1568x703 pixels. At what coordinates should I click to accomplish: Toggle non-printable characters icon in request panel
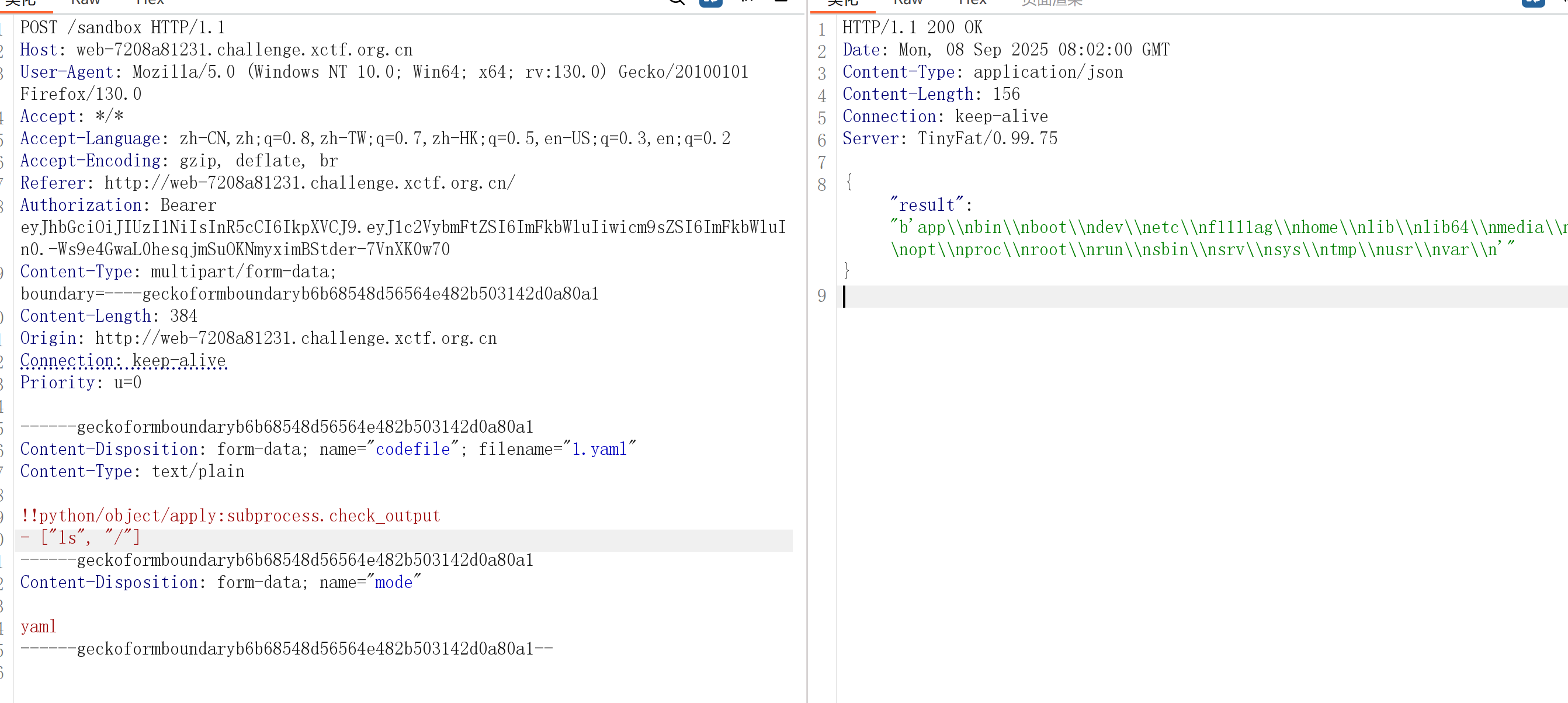(747, 2)
